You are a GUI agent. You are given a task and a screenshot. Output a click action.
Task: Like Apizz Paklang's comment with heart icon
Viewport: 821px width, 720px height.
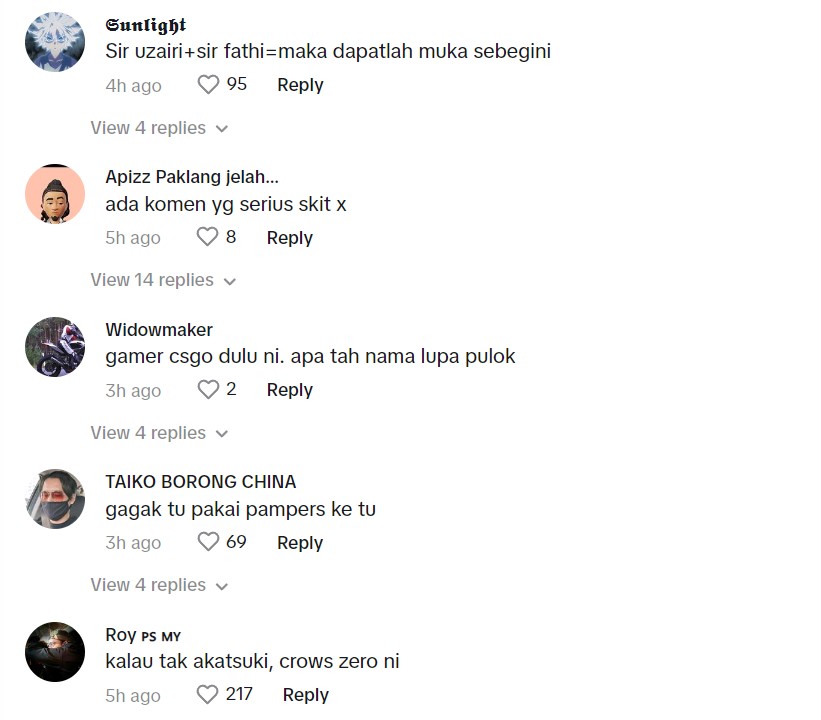[207, 237]
